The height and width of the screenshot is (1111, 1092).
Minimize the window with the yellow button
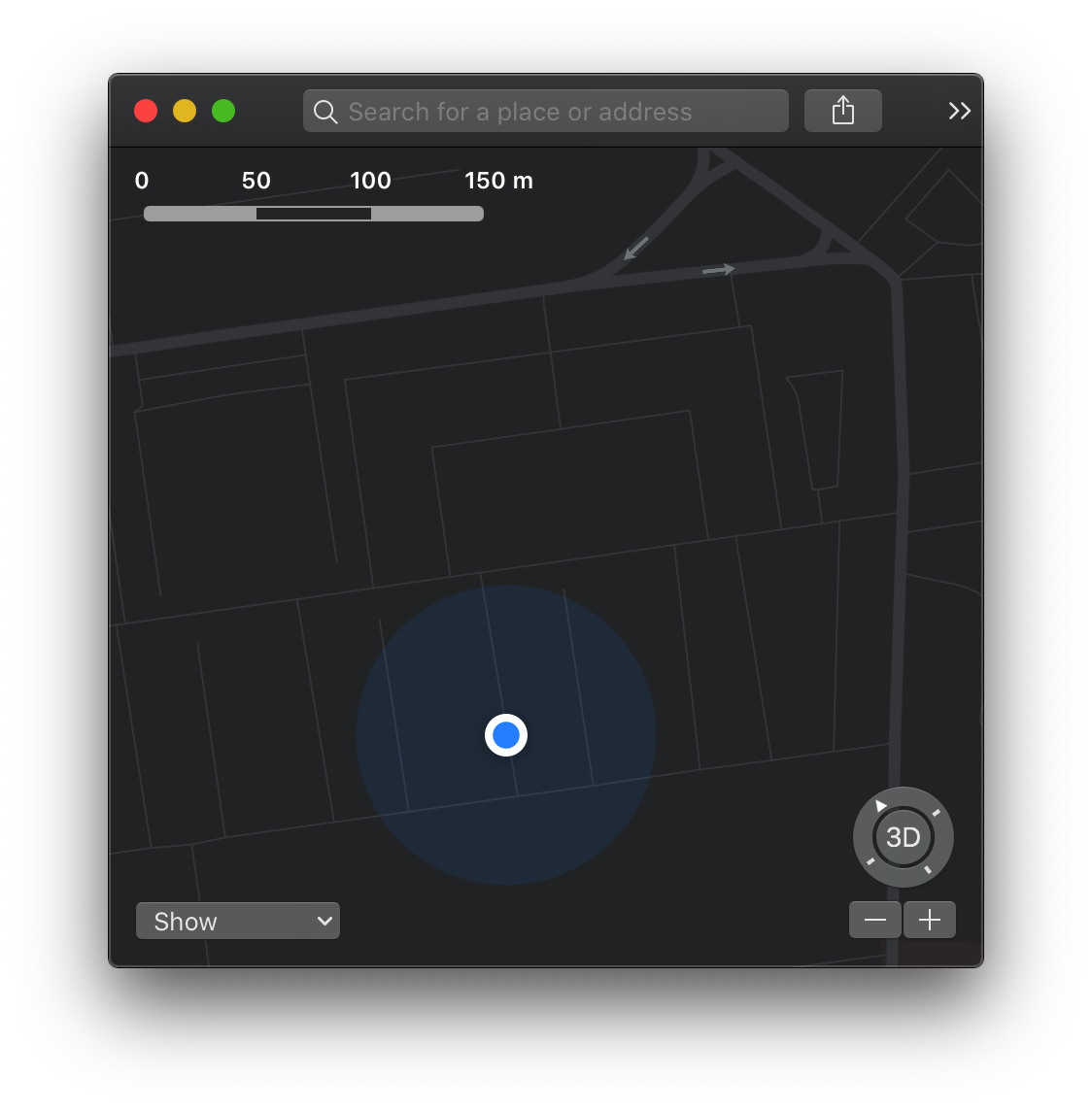click(x=185, y=112)
